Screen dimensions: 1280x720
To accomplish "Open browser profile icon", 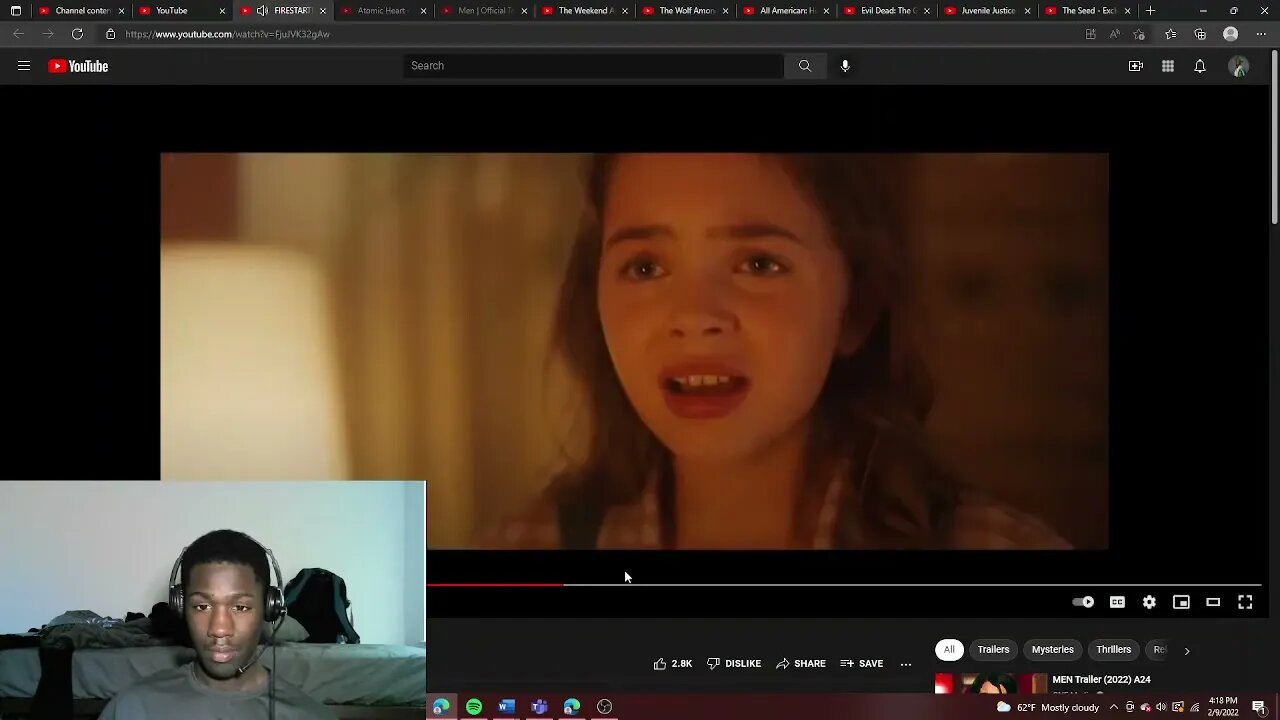I will pyautogui.click(x=1231, y=34).
